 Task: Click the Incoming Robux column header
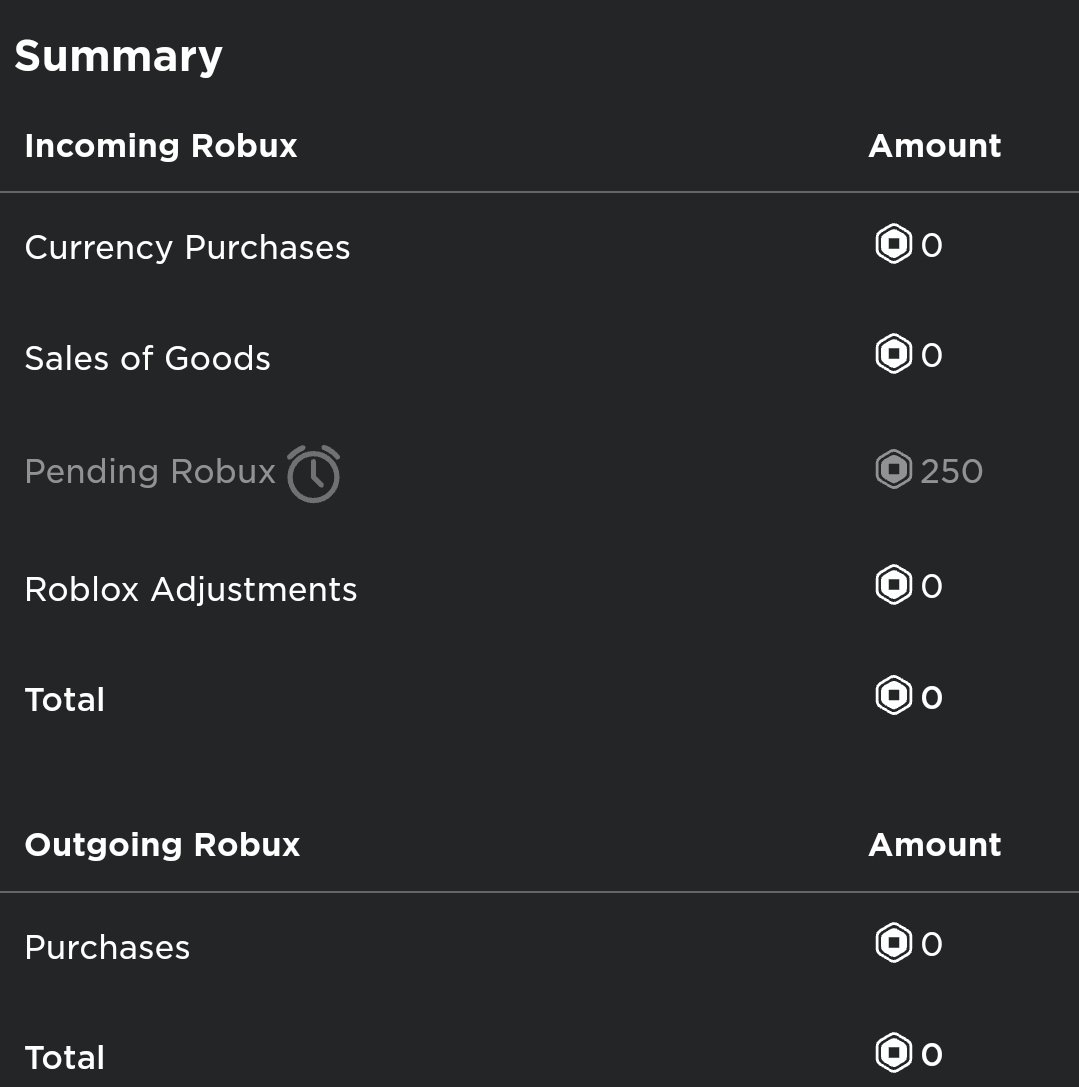(x=161, y=146)
